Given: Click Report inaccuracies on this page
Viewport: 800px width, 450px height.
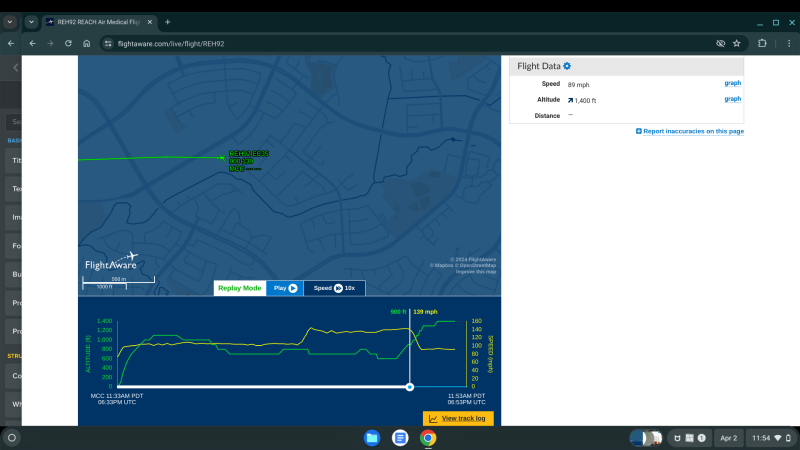Looking at the screenshot, I should click(690, 131).
